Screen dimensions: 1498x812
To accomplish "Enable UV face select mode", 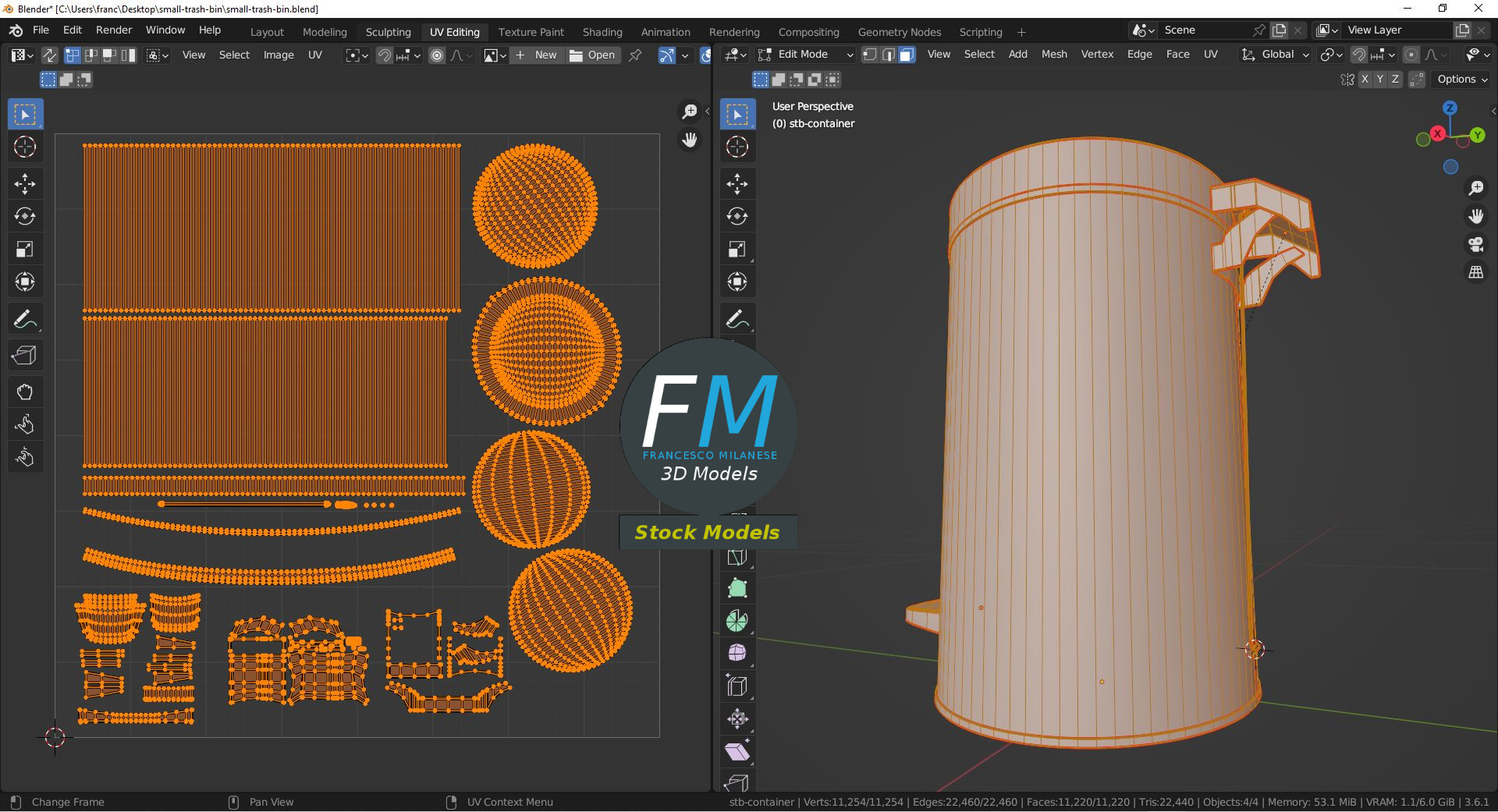I will [110, 55].
